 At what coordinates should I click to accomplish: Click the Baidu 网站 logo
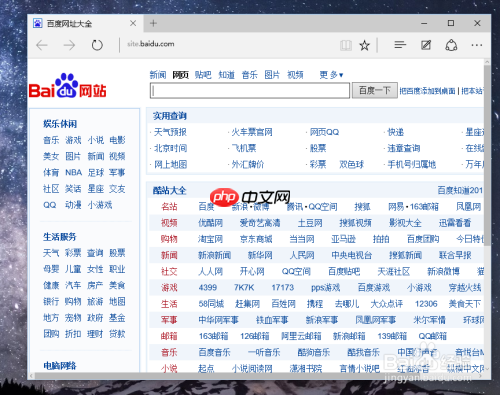(x=67, y=86)
